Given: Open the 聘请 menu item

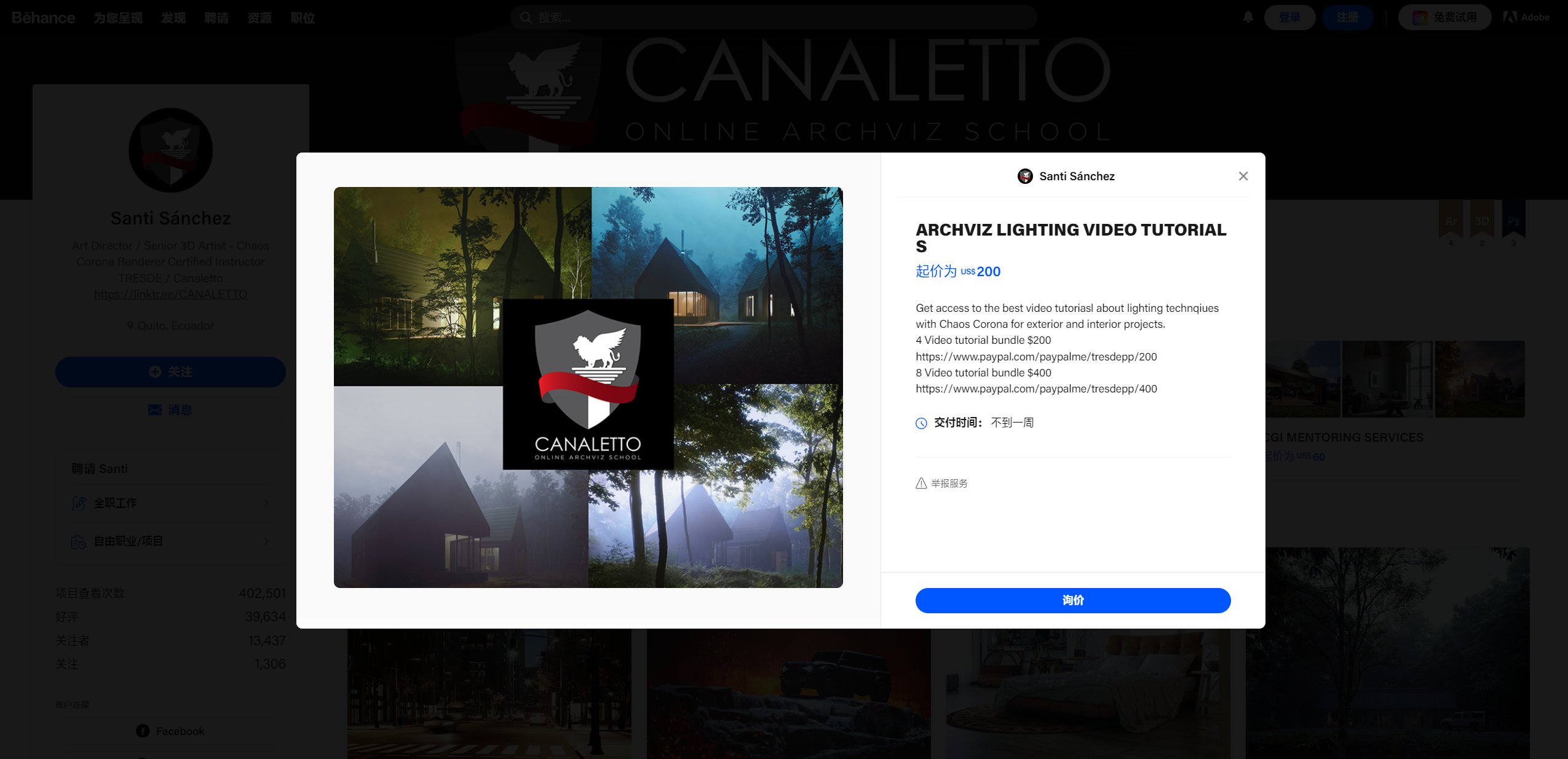Looking at the screenshot, I should point(216,18).
